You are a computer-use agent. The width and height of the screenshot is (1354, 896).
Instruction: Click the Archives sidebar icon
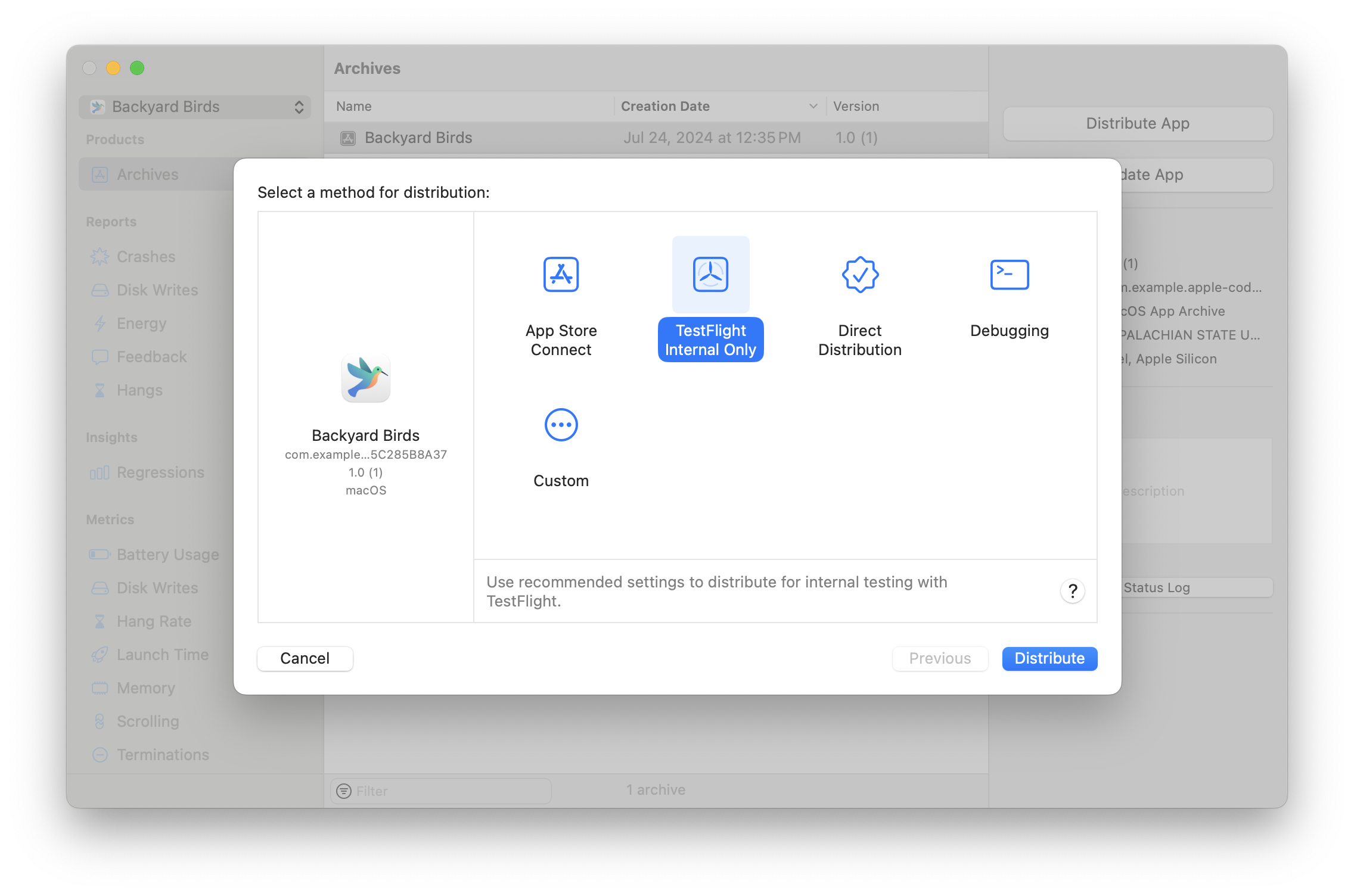click(100, 175)
